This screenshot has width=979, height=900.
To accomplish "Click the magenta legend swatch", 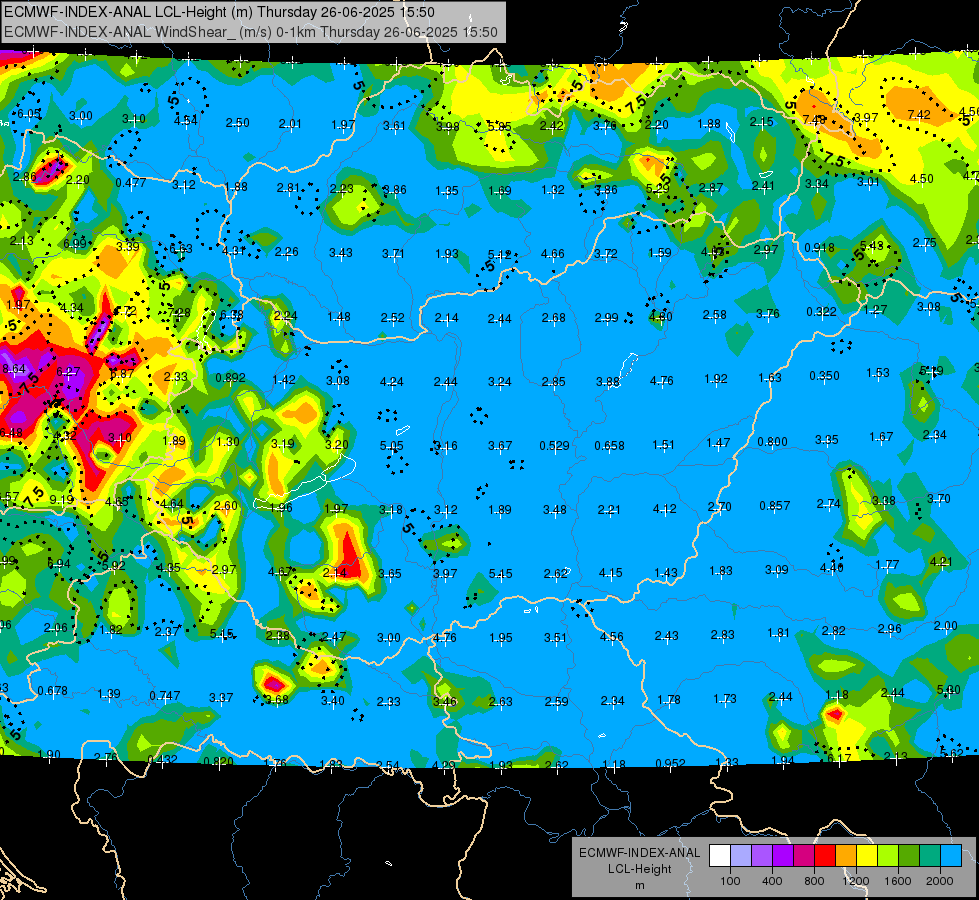I will (804, 855).
